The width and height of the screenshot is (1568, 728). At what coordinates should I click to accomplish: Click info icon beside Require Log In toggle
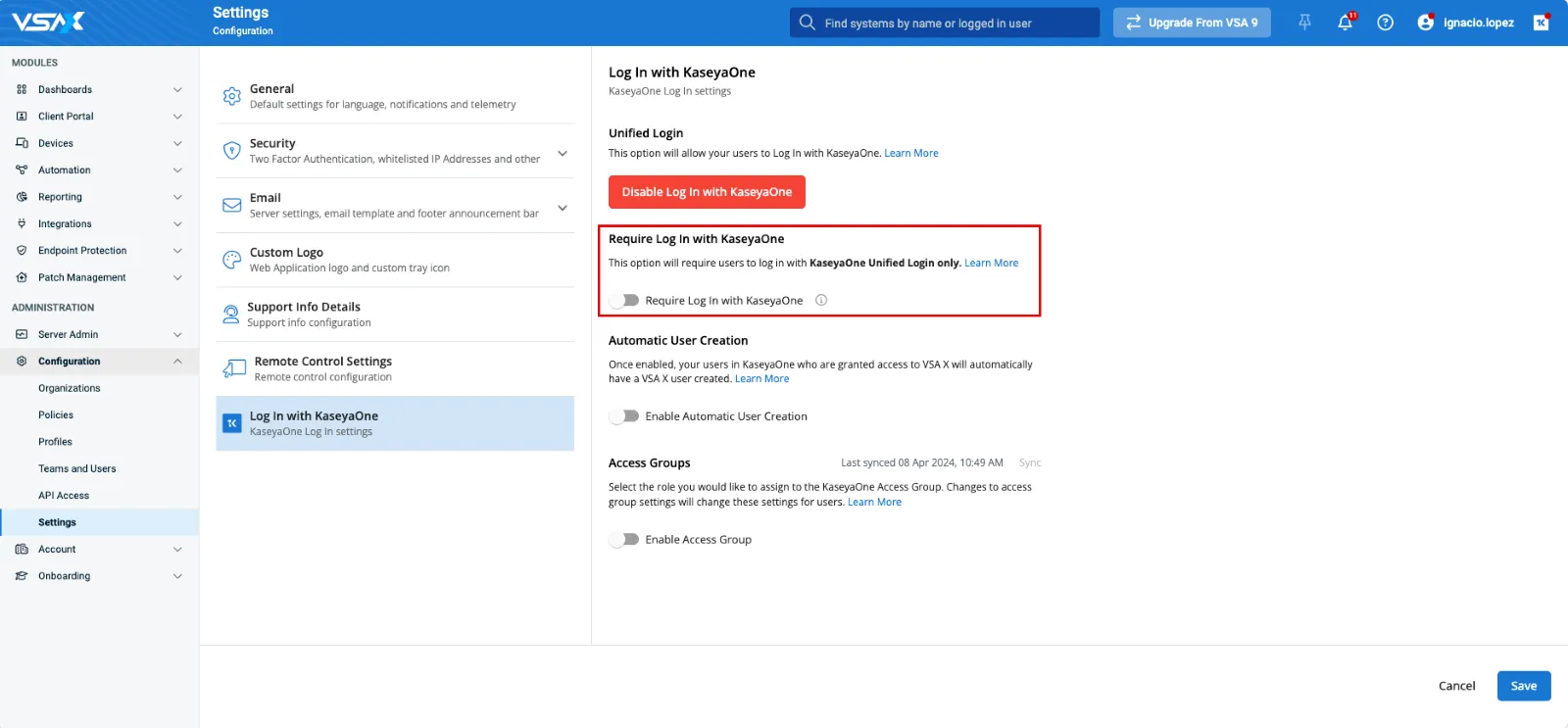point(821,301)
